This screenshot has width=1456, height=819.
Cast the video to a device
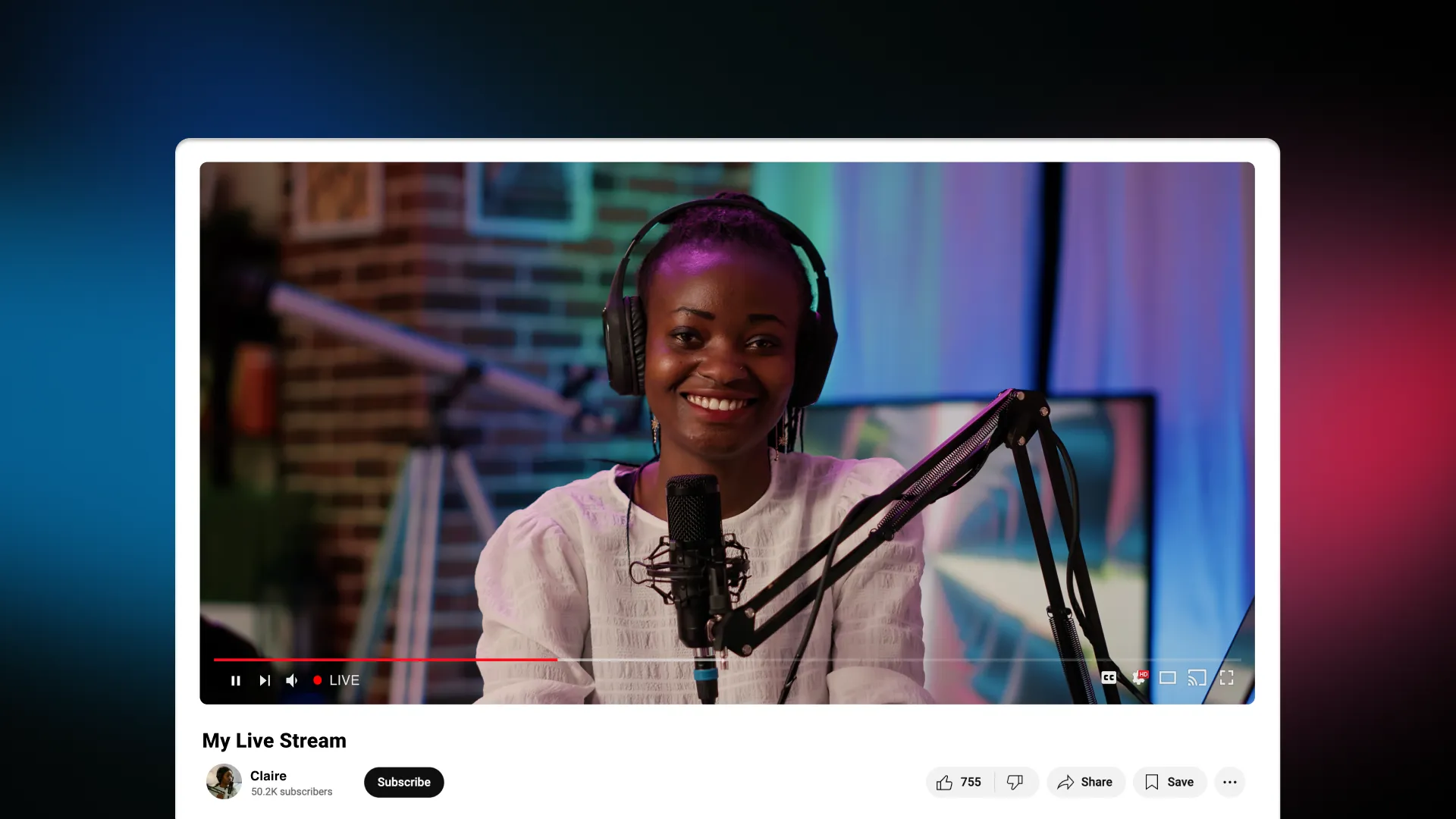[1197, 678]
